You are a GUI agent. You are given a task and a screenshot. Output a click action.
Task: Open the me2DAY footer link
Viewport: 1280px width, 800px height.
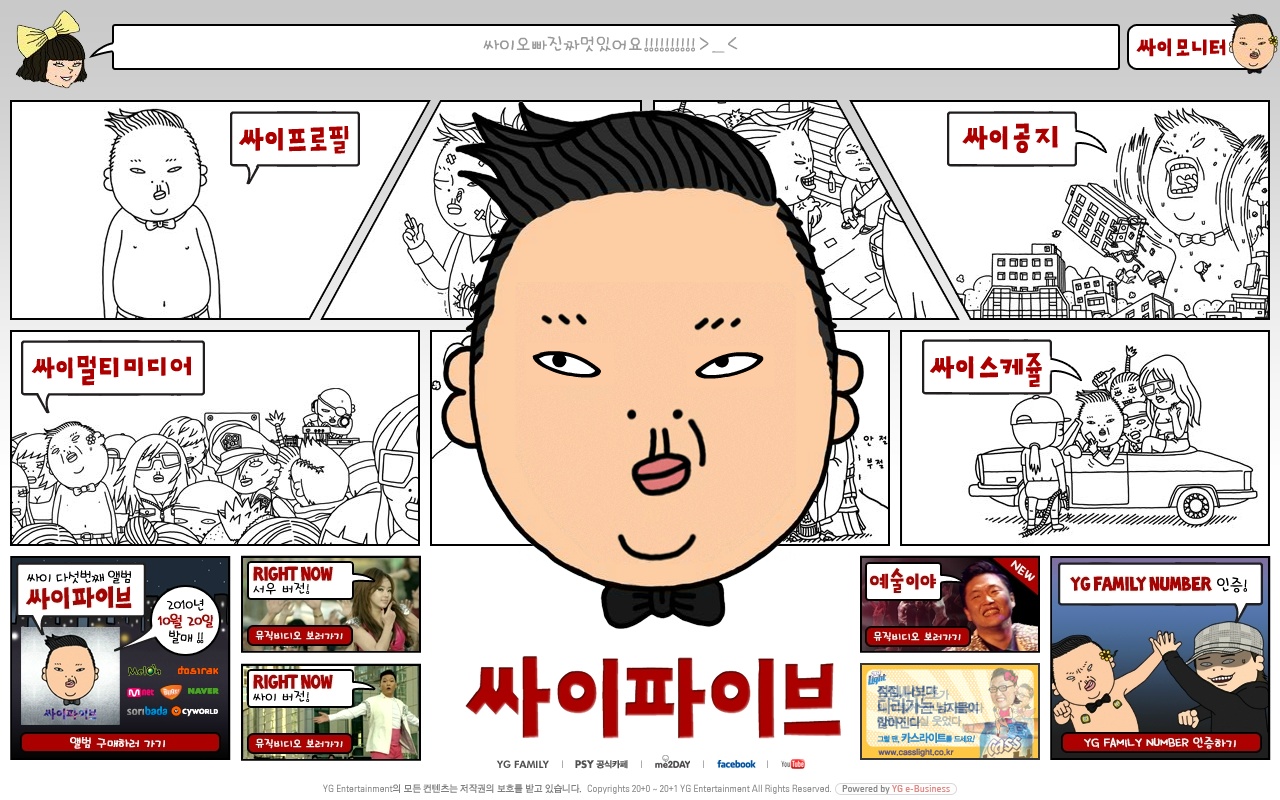point(672,764)
